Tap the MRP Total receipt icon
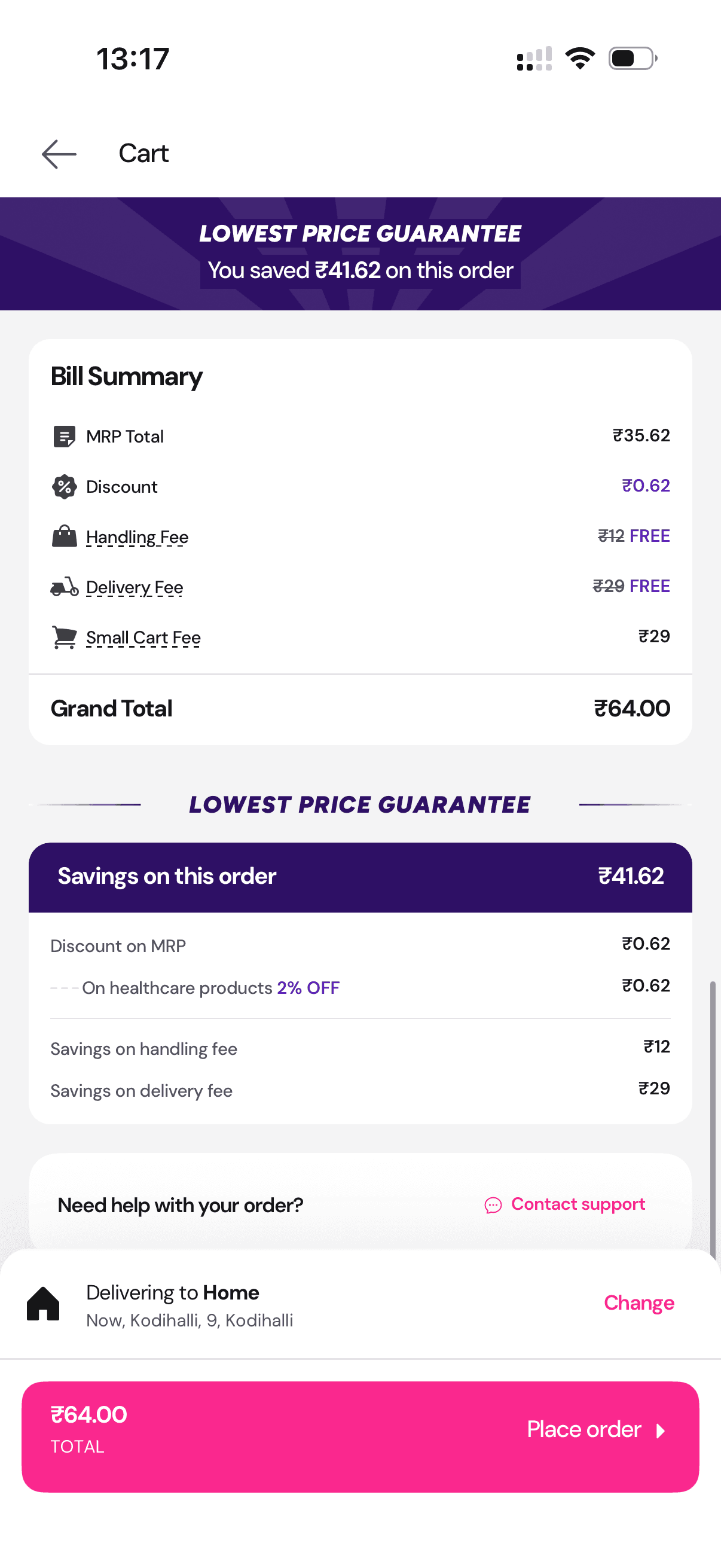This screenshot has width=721, height=1568. click(64, 436)
